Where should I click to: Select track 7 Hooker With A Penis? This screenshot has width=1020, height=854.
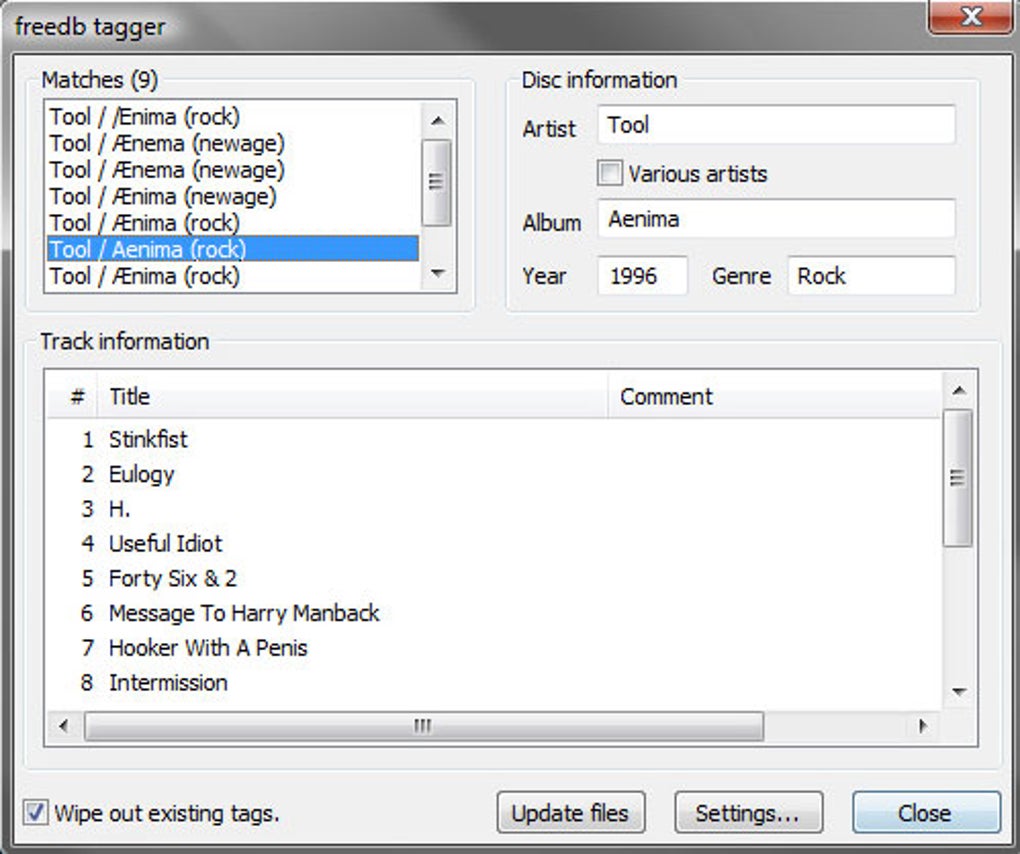(x=494, y=648)
